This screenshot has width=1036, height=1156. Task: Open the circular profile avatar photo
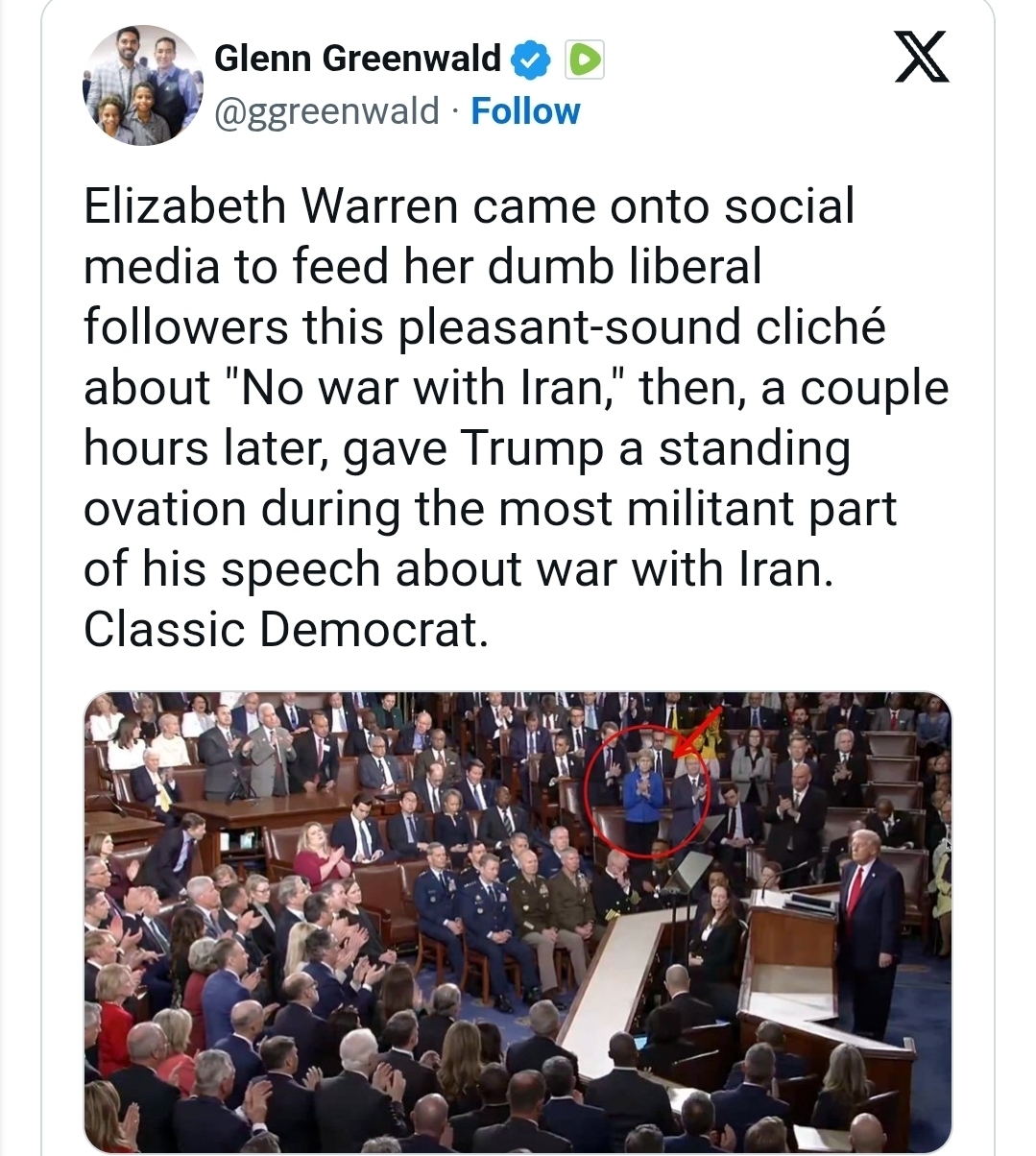coord(142,86)
